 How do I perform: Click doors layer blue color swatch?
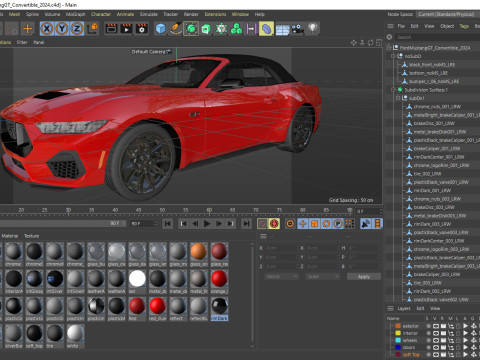coord(398,347)
